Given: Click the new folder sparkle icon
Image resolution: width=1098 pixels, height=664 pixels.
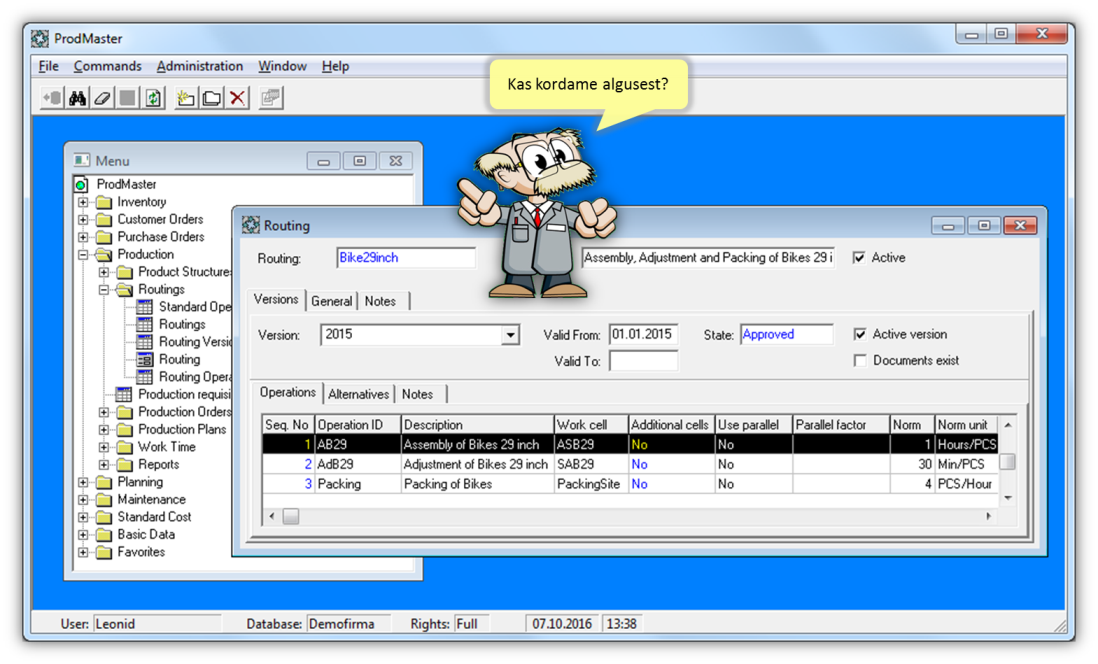Looking at the screenshot, I should (x=186, y=98).
